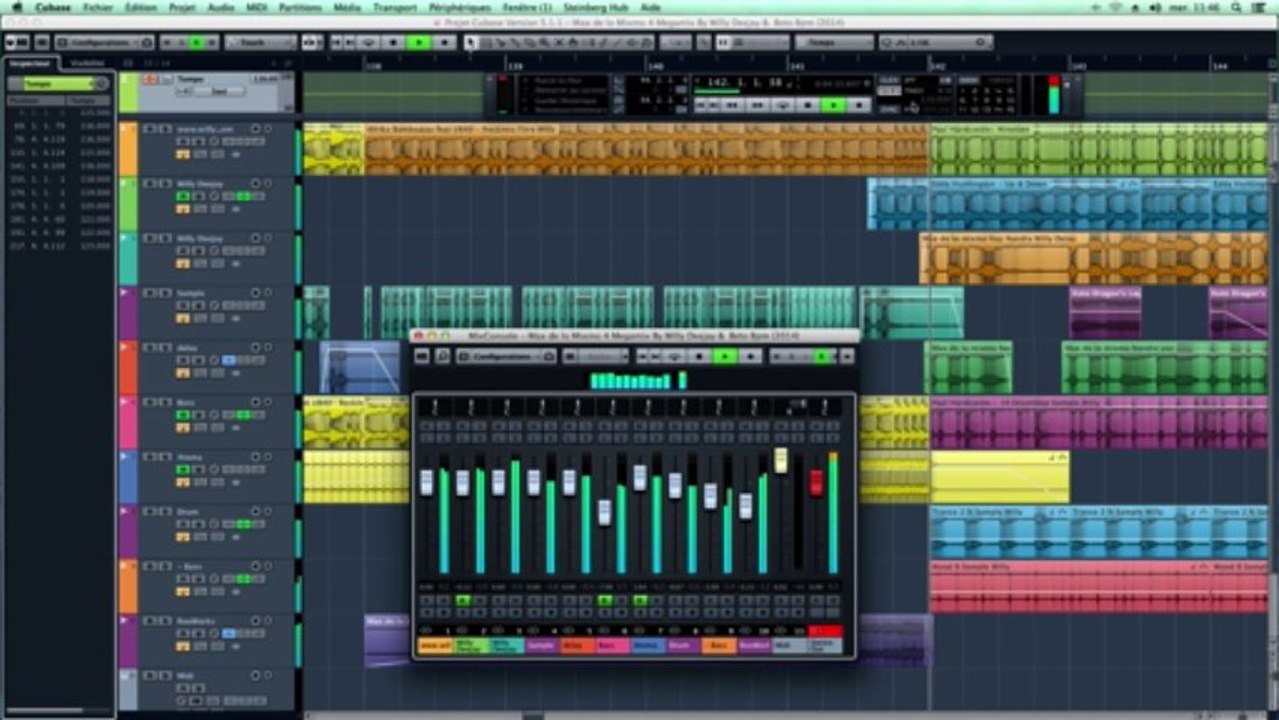
Task: Open the Fichier menu
Action: point(98,7)
